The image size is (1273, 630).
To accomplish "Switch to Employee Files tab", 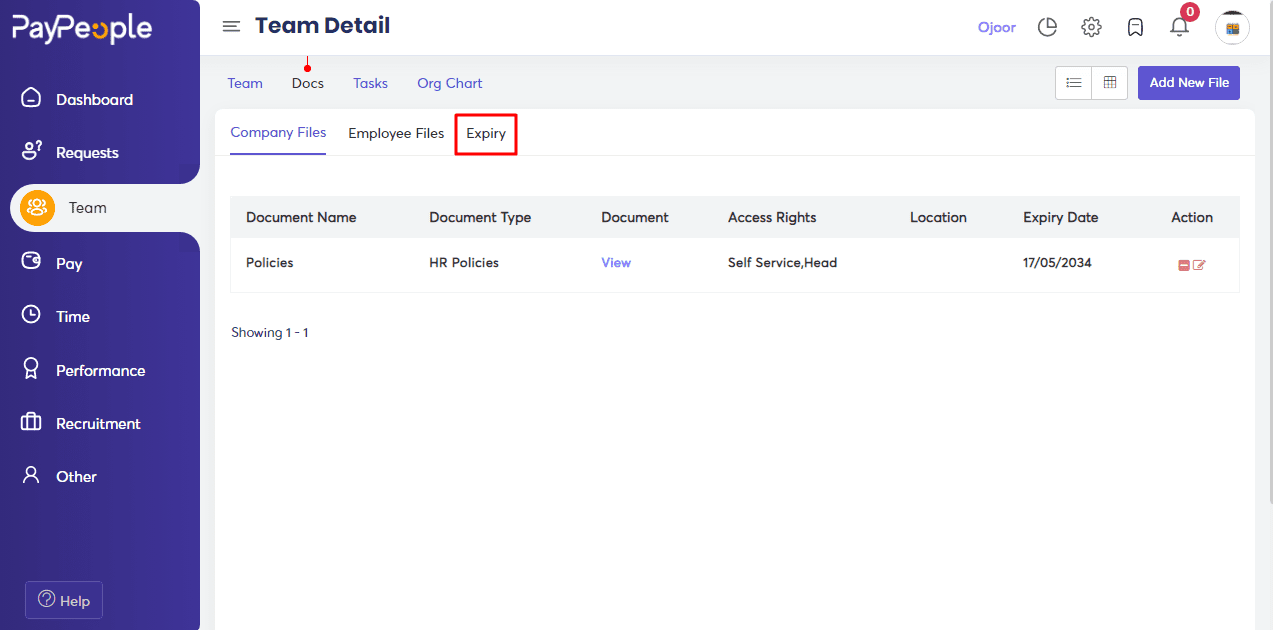I will (396, 133).
